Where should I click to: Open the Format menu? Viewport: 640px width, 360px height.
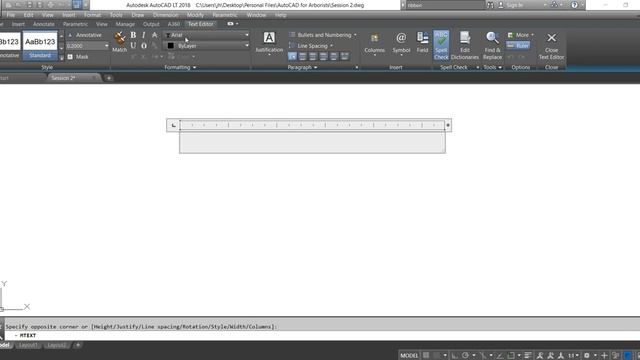click(x=92, y=15)
